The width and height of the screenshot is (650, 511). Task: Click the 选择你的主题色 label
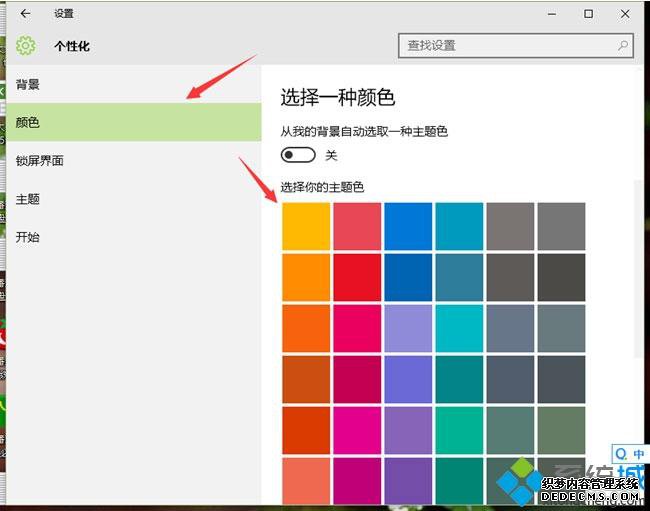coord(322,187)
